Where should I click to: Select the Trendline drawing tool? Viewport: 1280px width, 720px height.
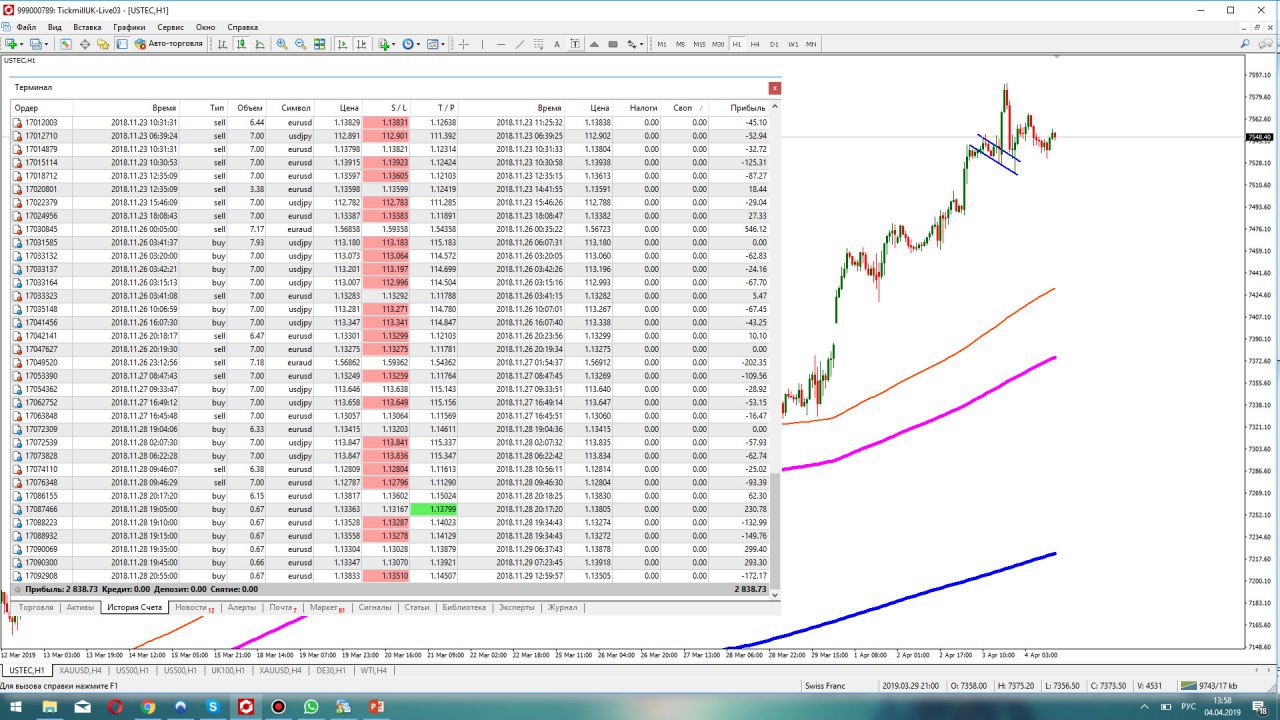point(520,44)
